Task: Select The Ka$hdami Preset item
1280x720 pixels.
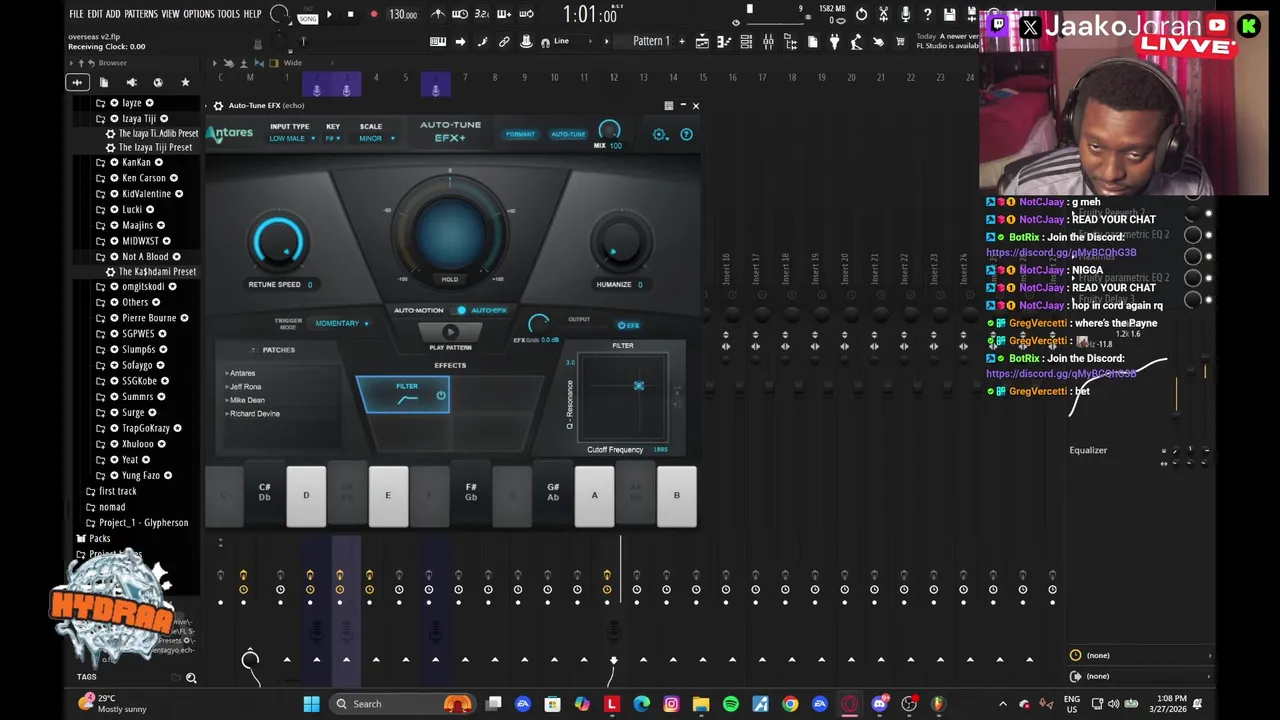Action: point(152,271)
